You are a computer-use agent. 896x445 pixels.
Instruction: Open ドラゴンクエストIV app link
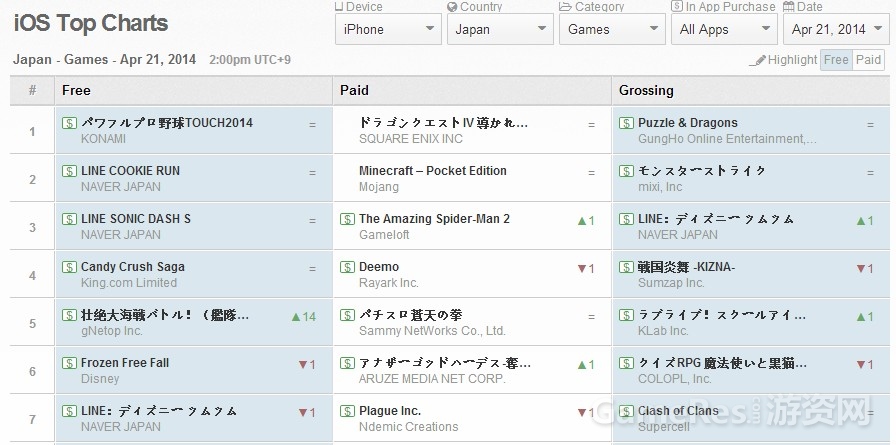pos(443,123)
